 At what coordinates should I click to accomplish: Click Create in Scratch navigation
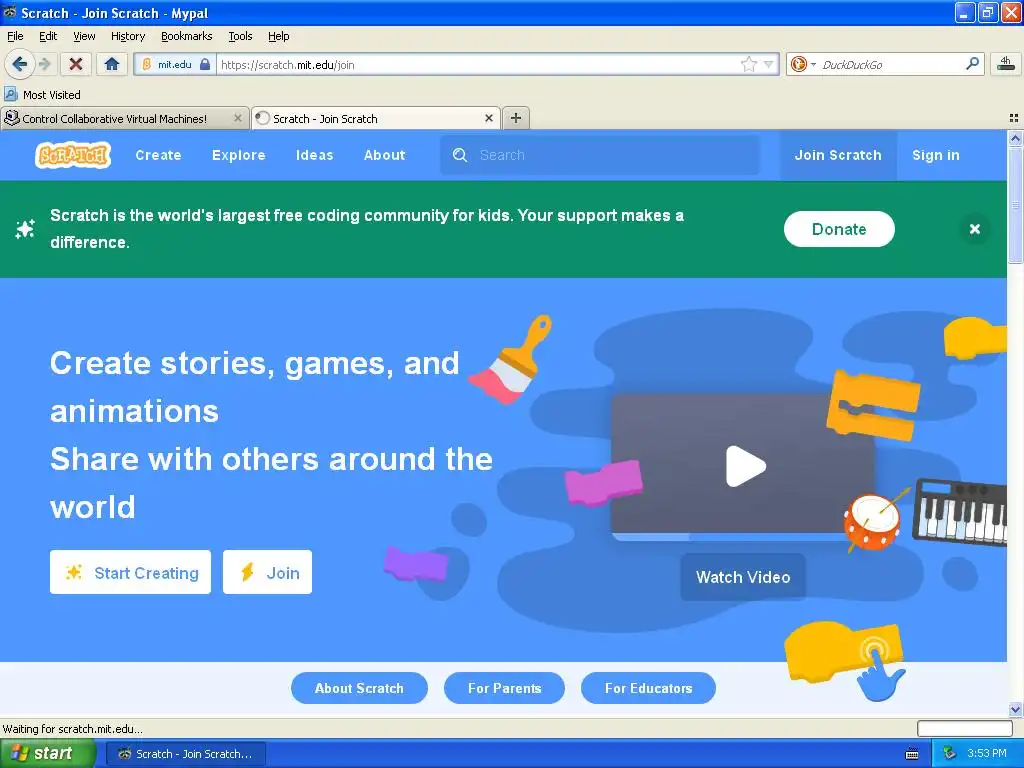(x=158, y=155)
